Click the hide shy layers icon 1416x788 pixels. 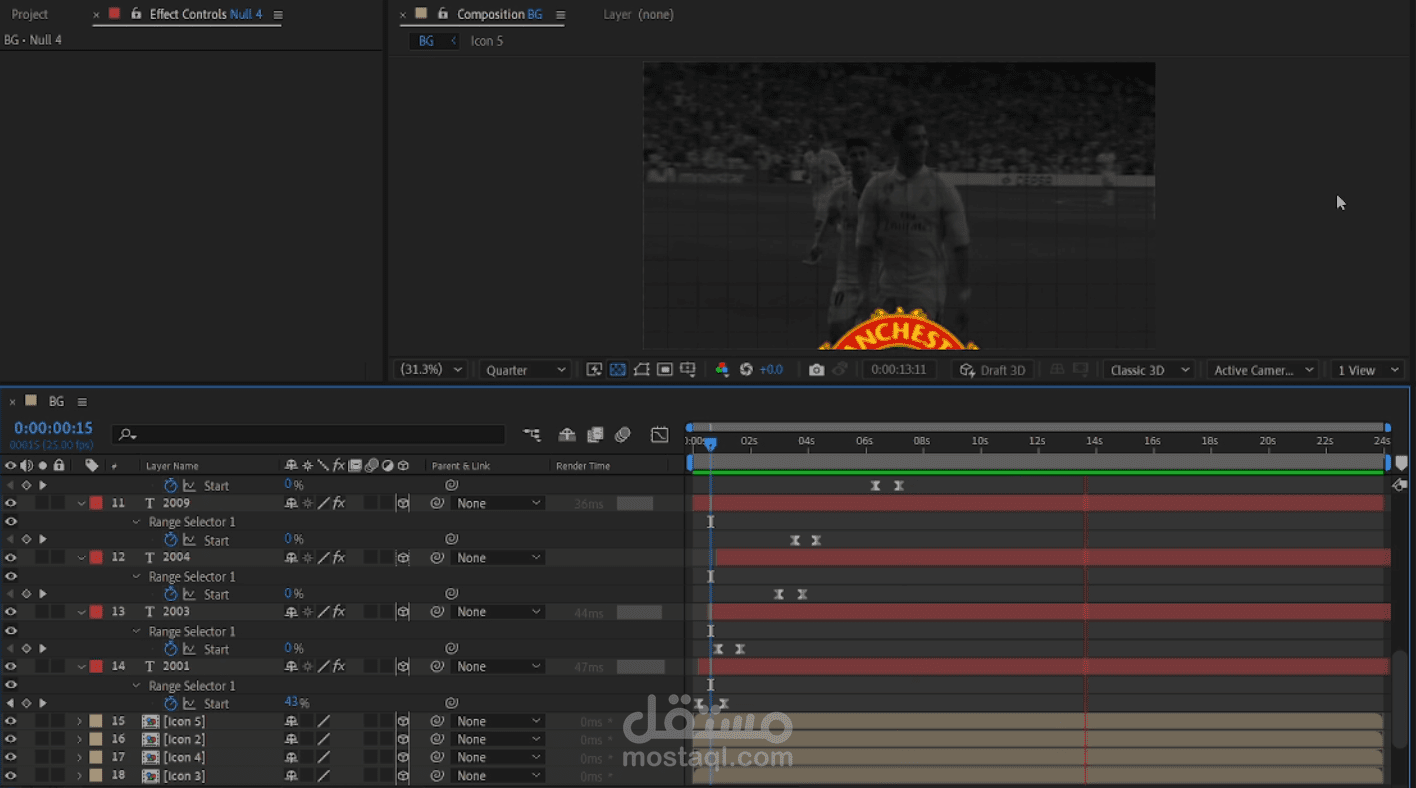click(x=567, y=435)
